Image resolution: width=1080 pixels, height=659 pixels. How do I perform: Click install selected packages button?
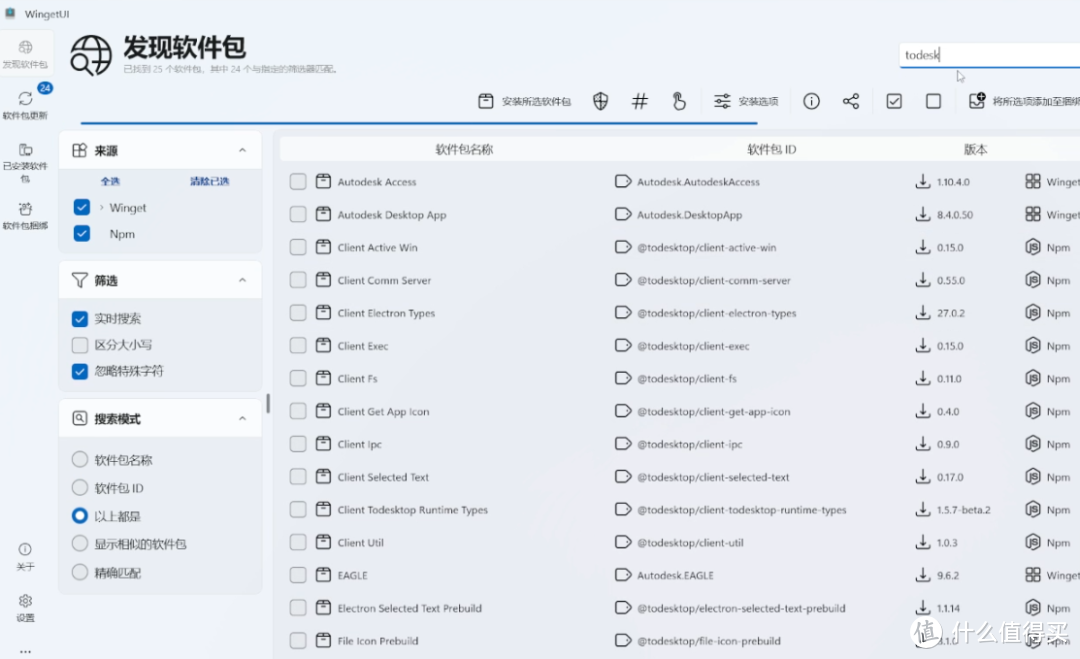click(x=525, y=102)
